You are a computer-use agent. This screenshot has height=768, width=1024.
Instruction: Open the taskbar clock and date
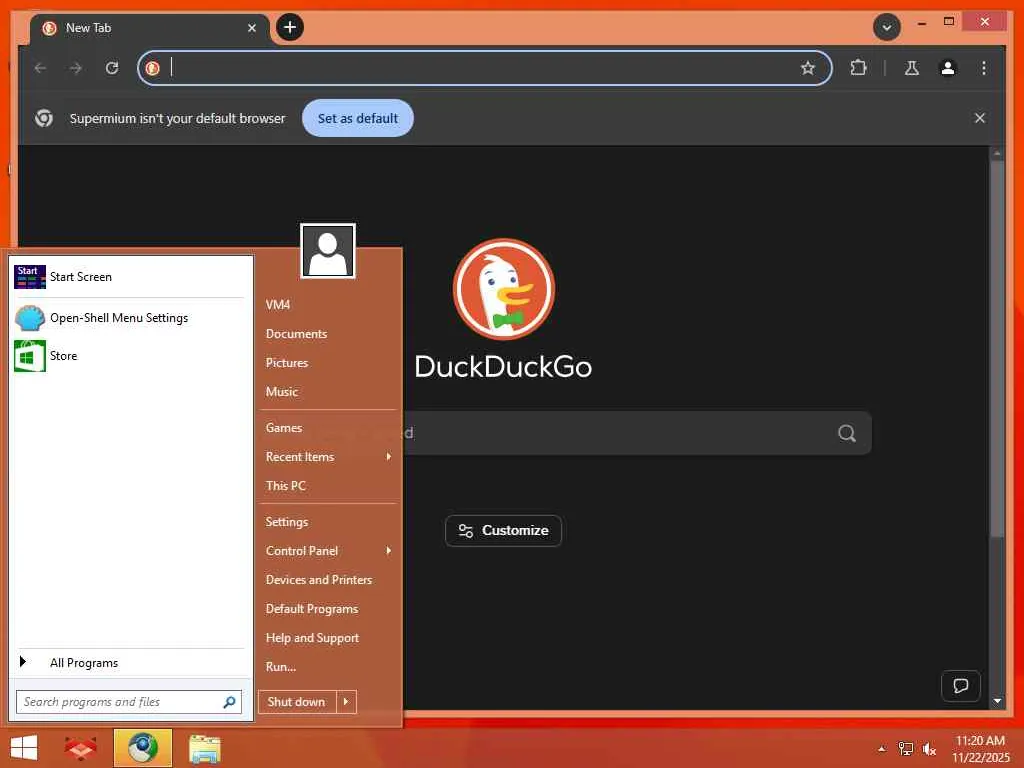coord(980,749)
